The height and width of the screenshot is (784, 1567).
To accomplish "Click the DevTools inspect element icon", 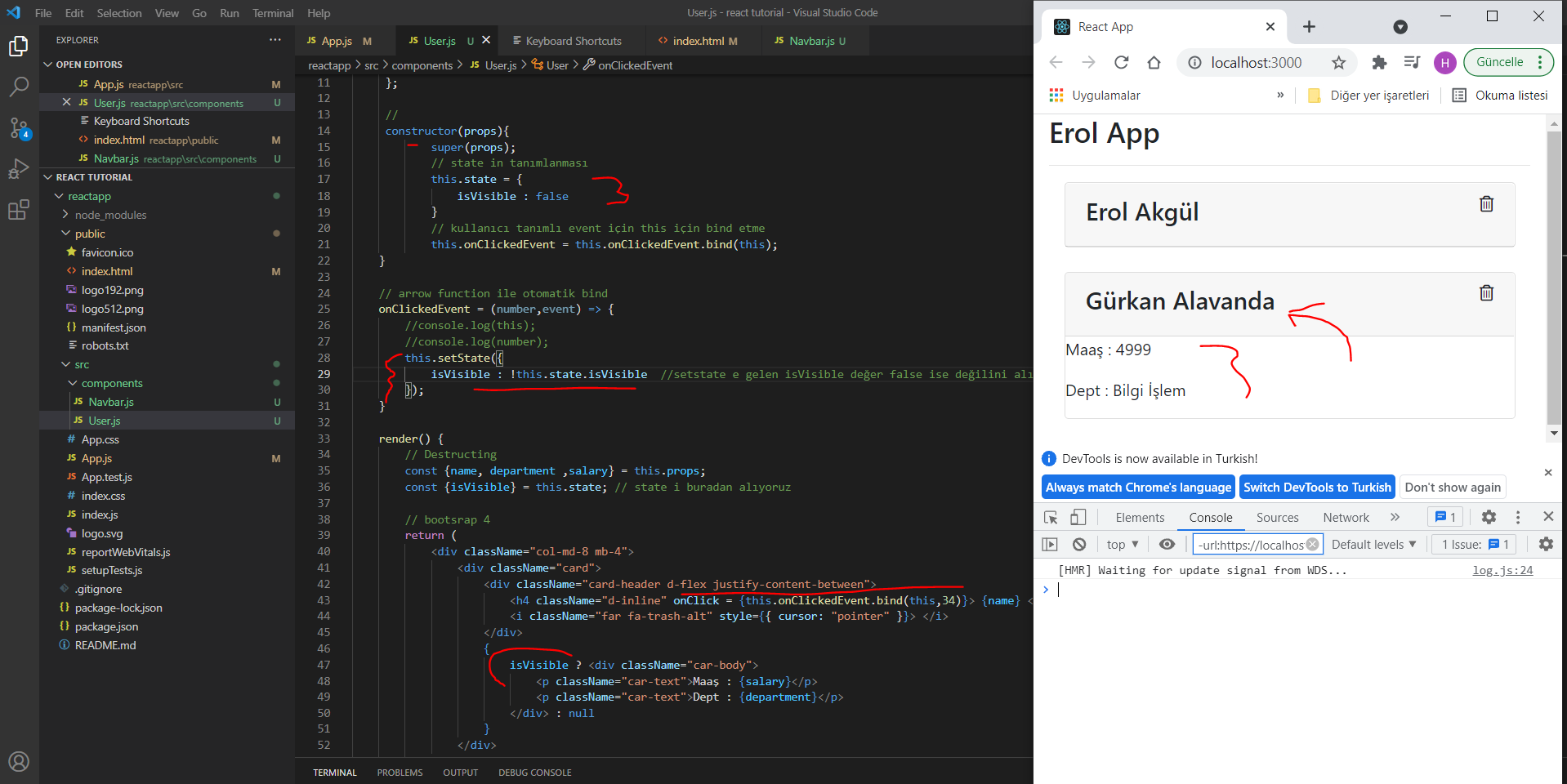I will [x=1051, y=517].
